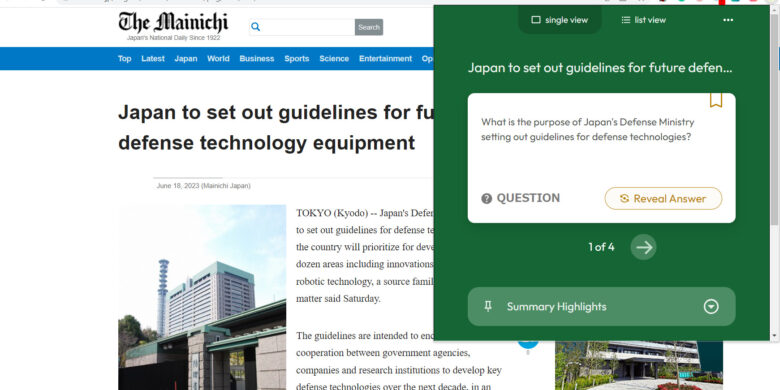The width and height of the screenshot is (780, 390).
Task: Open the Top nav menu
Action: point(124,59)
